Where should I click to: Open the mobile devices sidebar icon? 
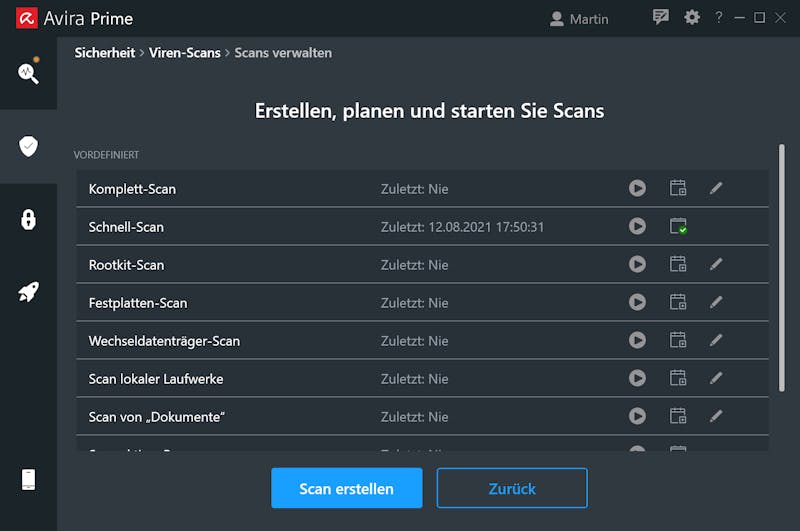(29, 479)
